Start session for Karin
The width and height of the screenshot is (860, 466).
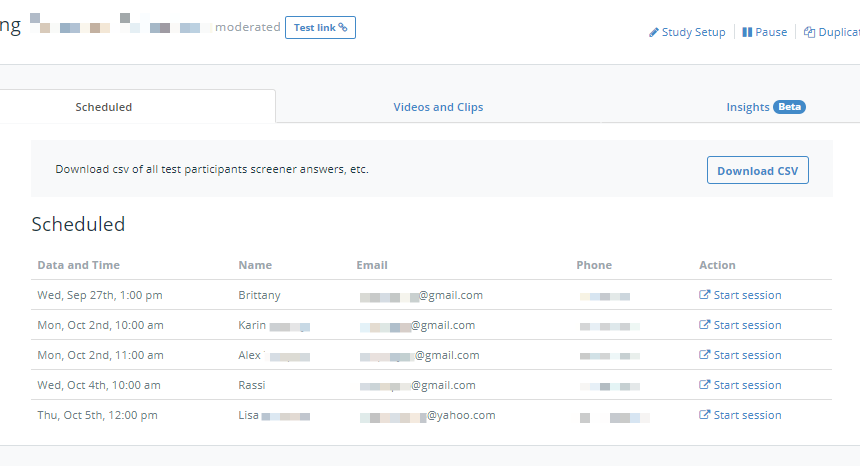pos(740,325)
